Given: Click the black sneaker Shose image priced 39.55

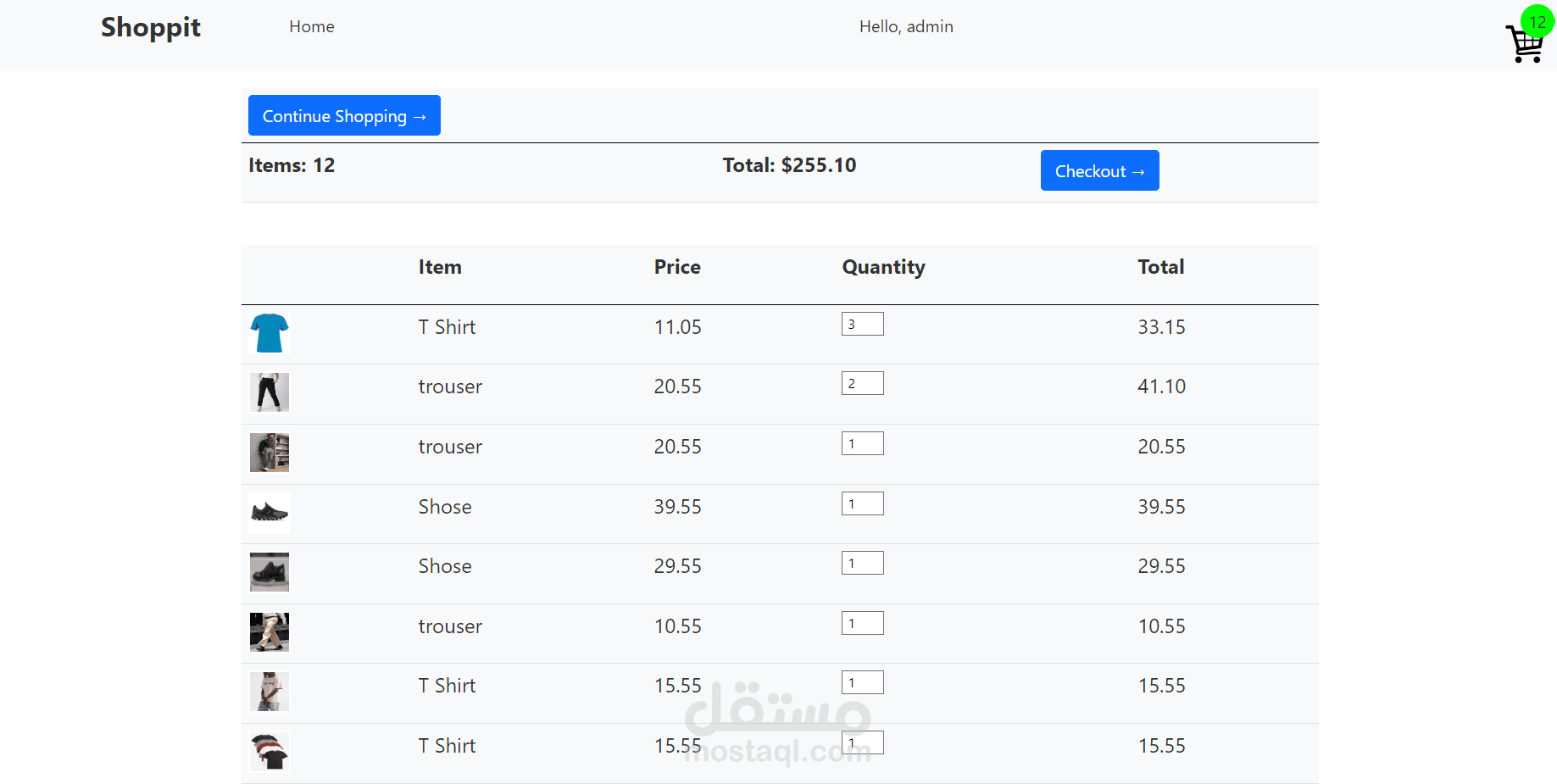Looking at the screenshot, I should (270, 512).
